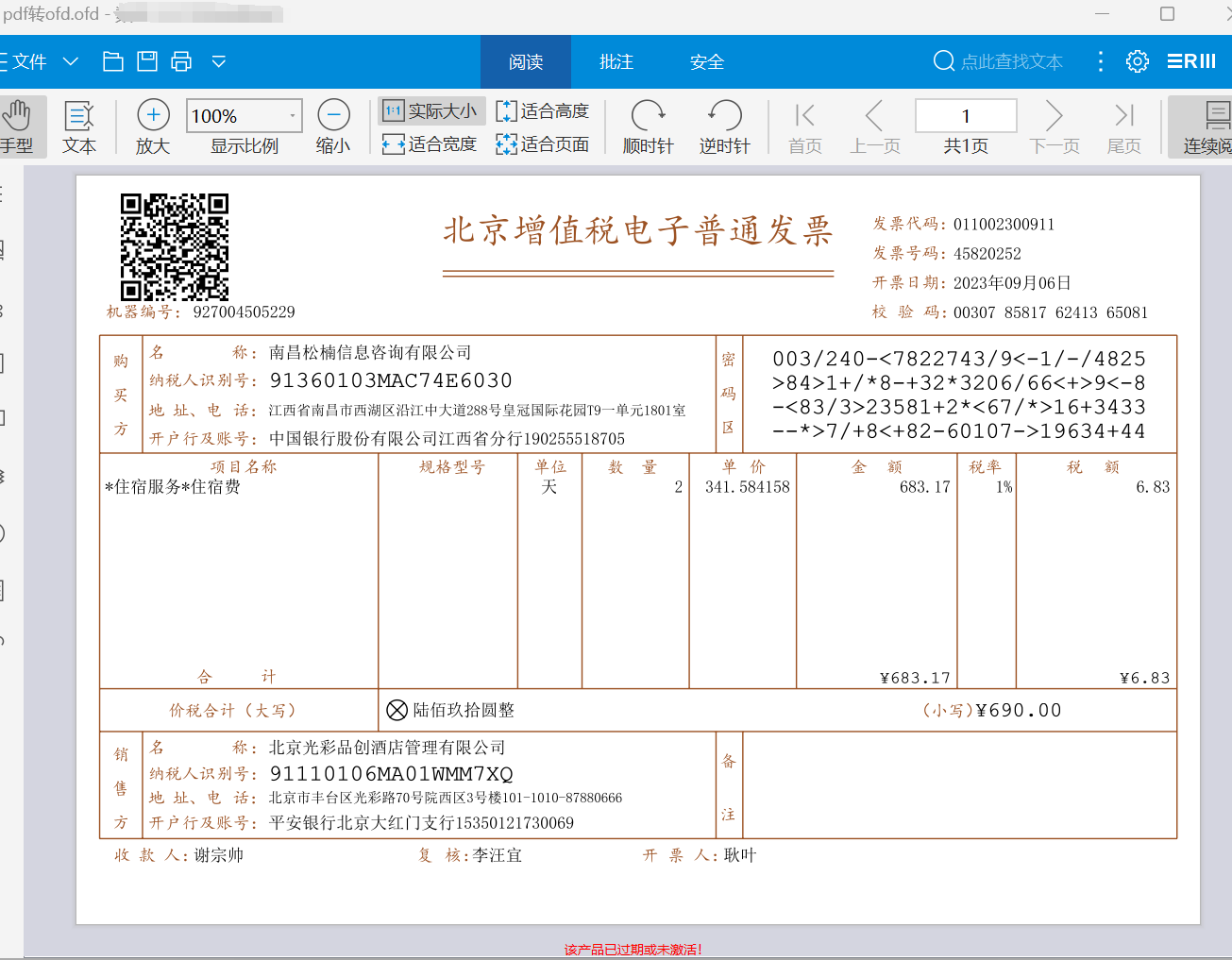Click the 缩小 zoom out button

(x=333, y=126)
